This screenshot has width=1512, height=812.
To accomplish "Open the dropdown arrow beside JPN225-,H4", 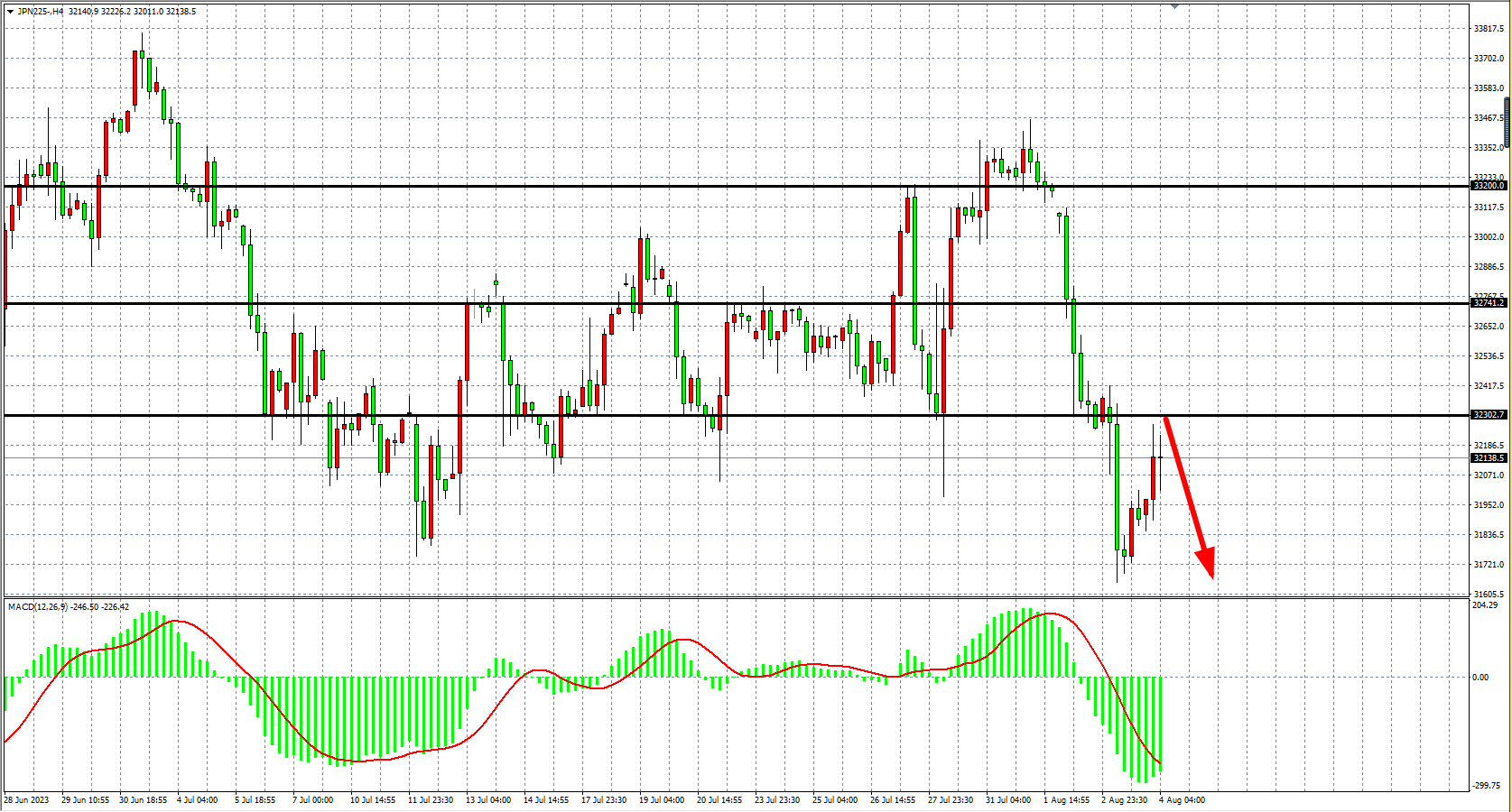I will click(x=10, y=12).
